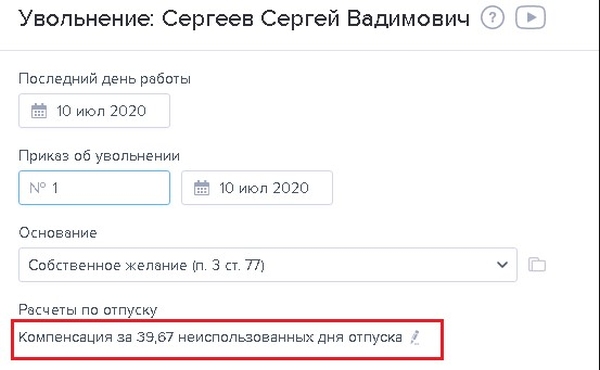Click dismissal order date 10 июл 2020
The image size is (600, 370).
coord(264,188)
